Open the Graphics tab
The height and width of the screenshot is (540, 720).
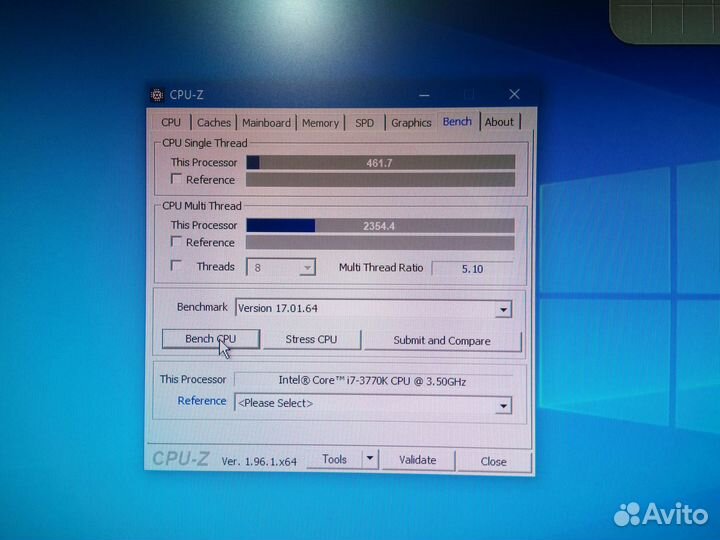click(411, 122)
